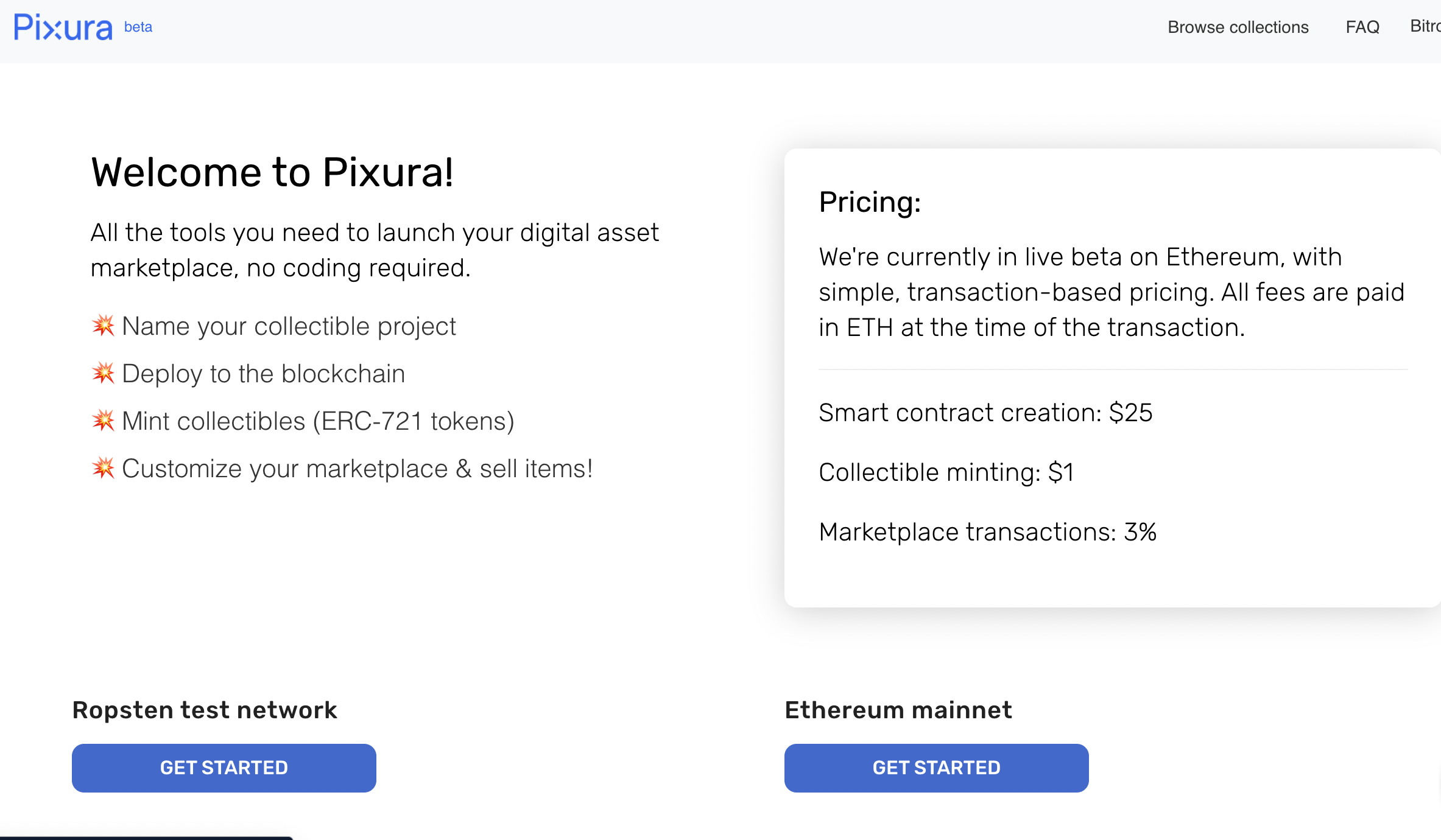Click the Pricing: card heading
This screenshot has width=1441, height=840.
[870, 202]
